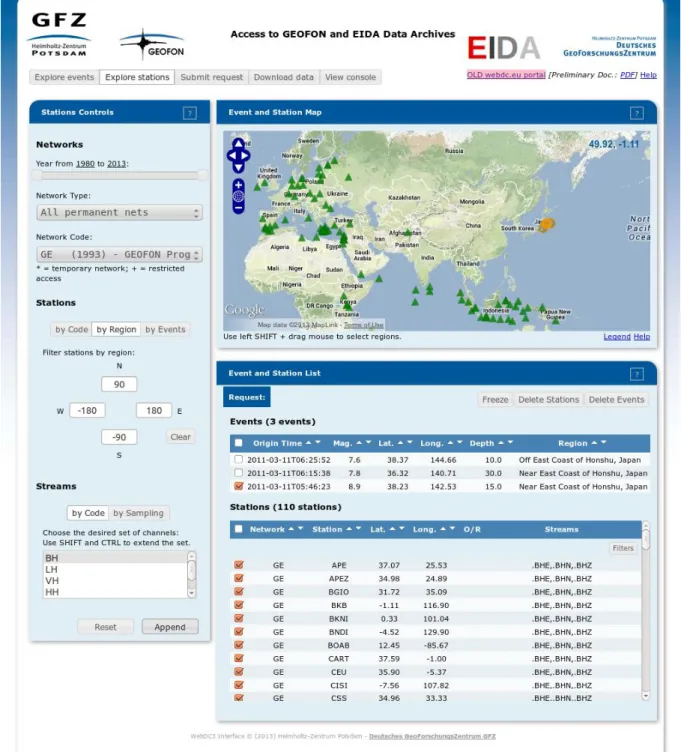Sort events by Origin Time ascending
The height and width of the screenshot is (752, 681).
(308, 443)
